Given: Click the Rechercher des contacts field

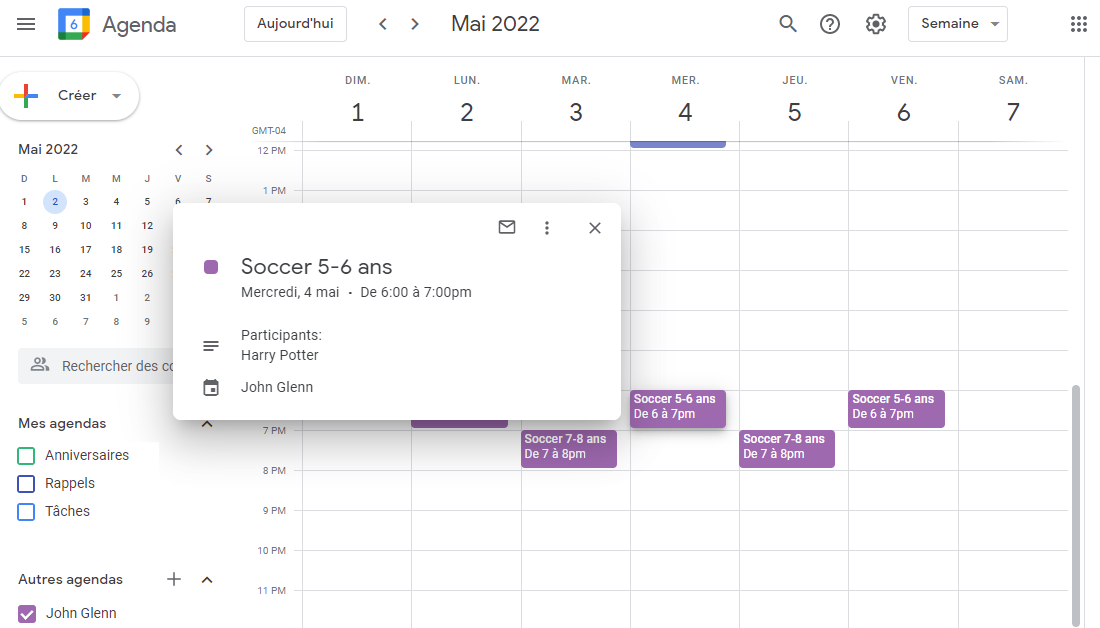Looking at the screenshot, I should (x=95, y=366).
